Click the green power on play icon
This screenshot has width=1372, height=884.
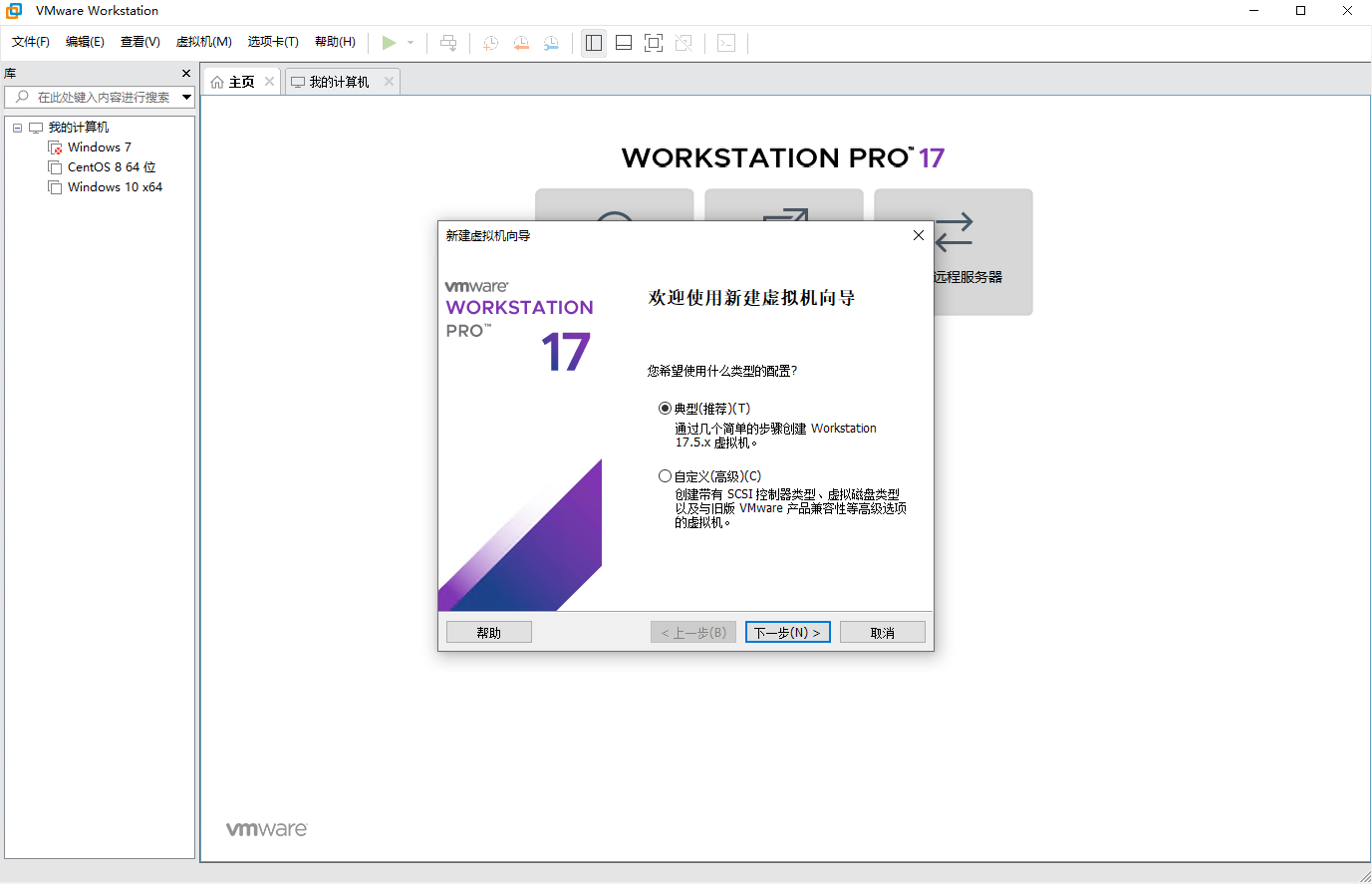tap(389, 43)
